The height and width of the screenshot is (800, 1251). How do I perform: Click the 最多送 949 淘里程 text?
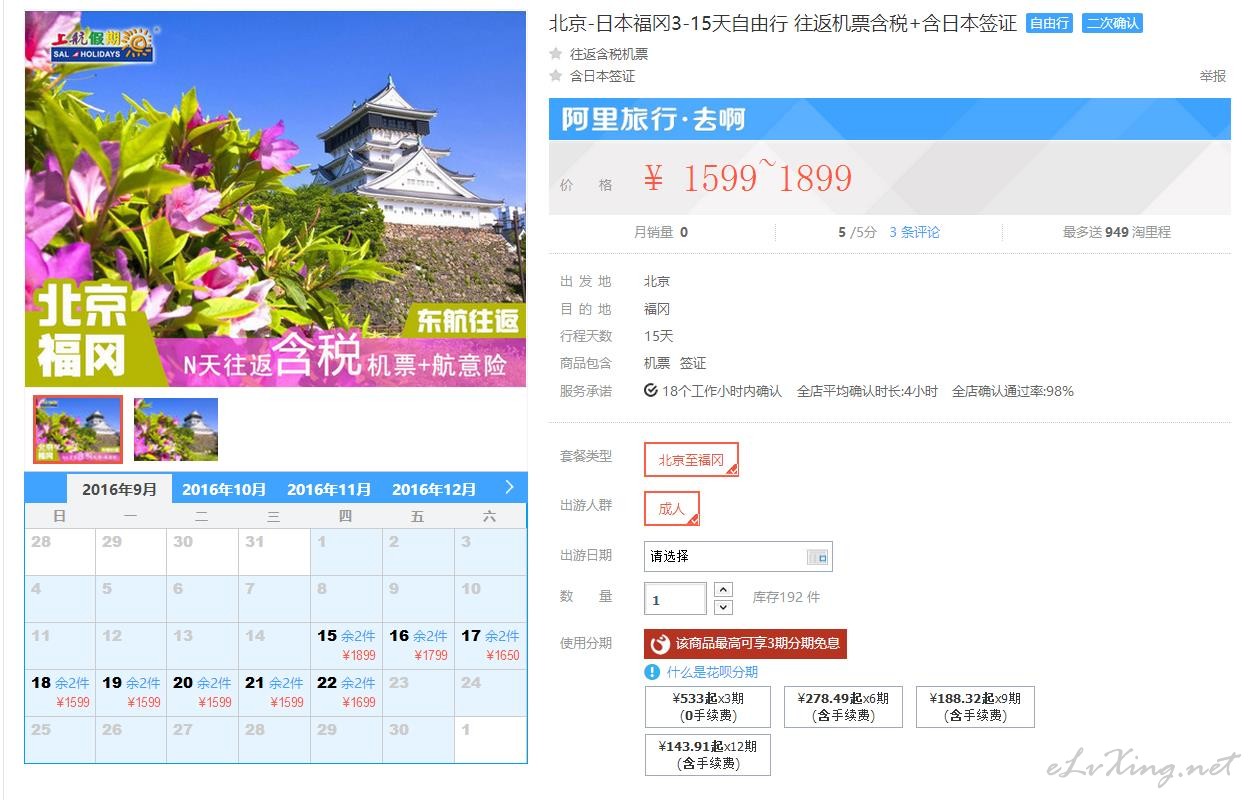[x=1116, y=232]
